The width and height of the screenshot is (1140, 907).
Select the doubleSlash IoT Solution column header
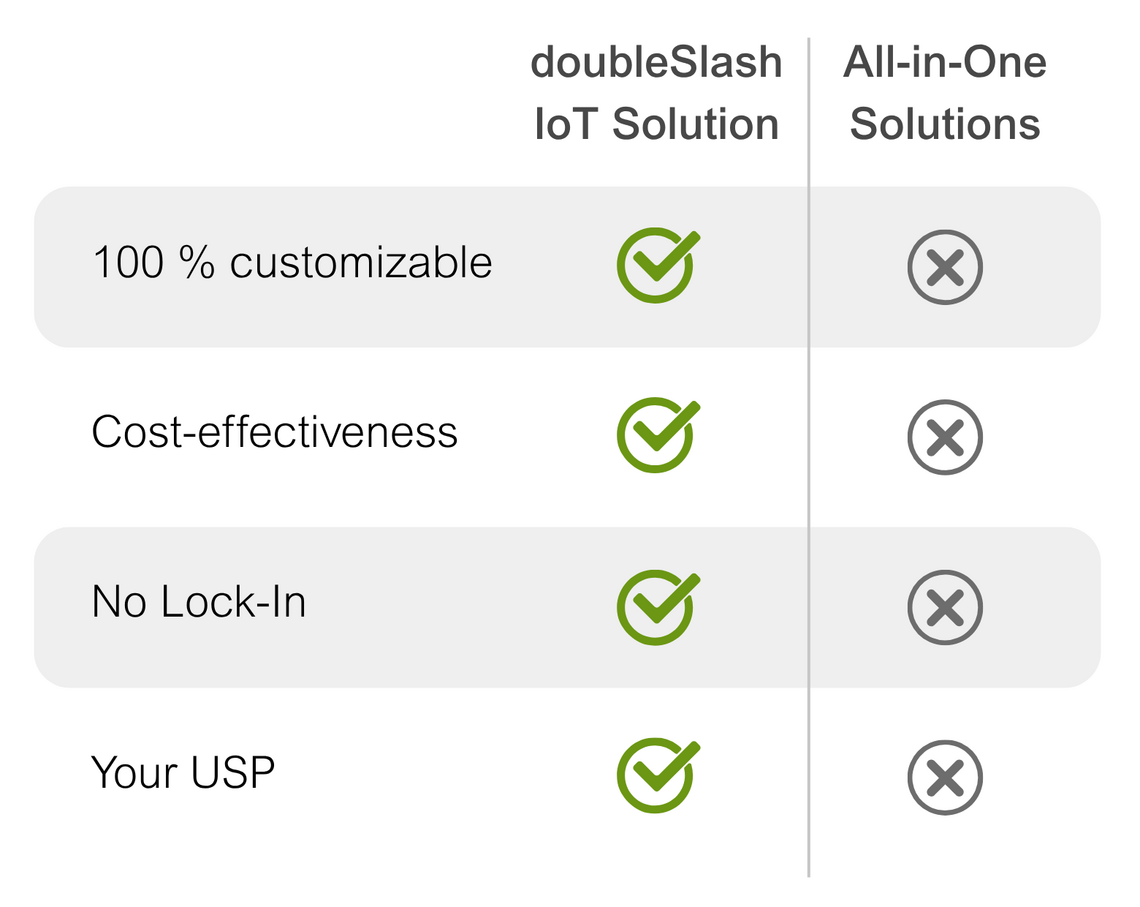pyautogui.click(x=656, y=93)
